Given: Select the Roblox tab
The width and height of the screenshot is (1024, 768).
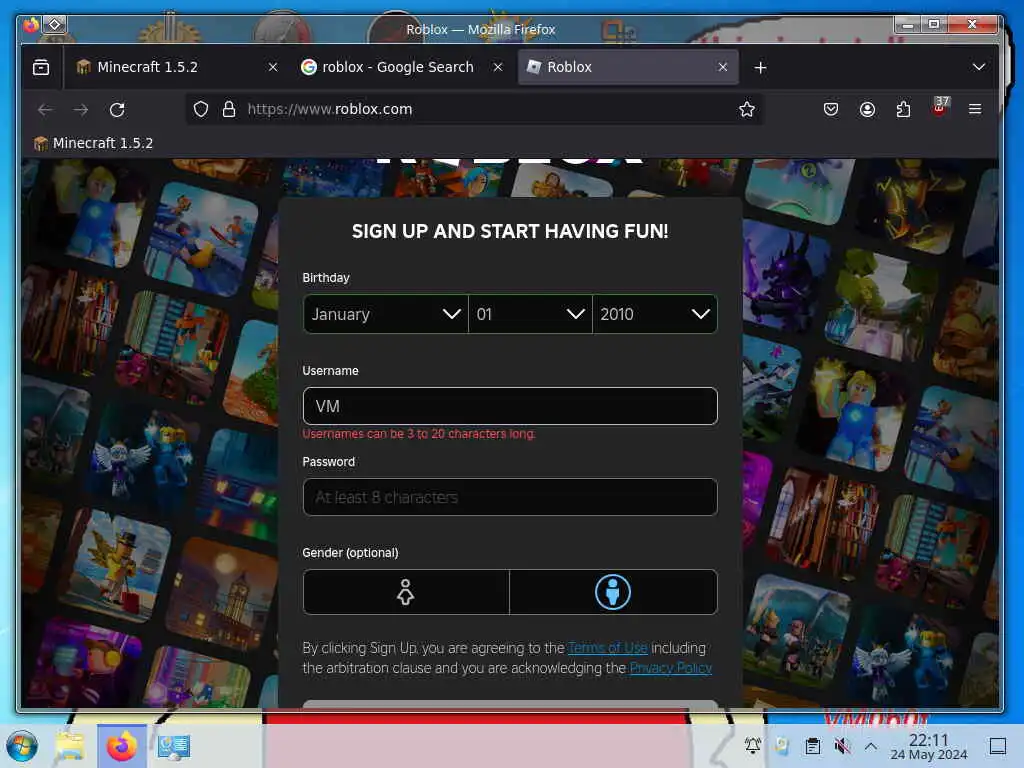Looking at the screenshot, I should click(x=628, y=67).
